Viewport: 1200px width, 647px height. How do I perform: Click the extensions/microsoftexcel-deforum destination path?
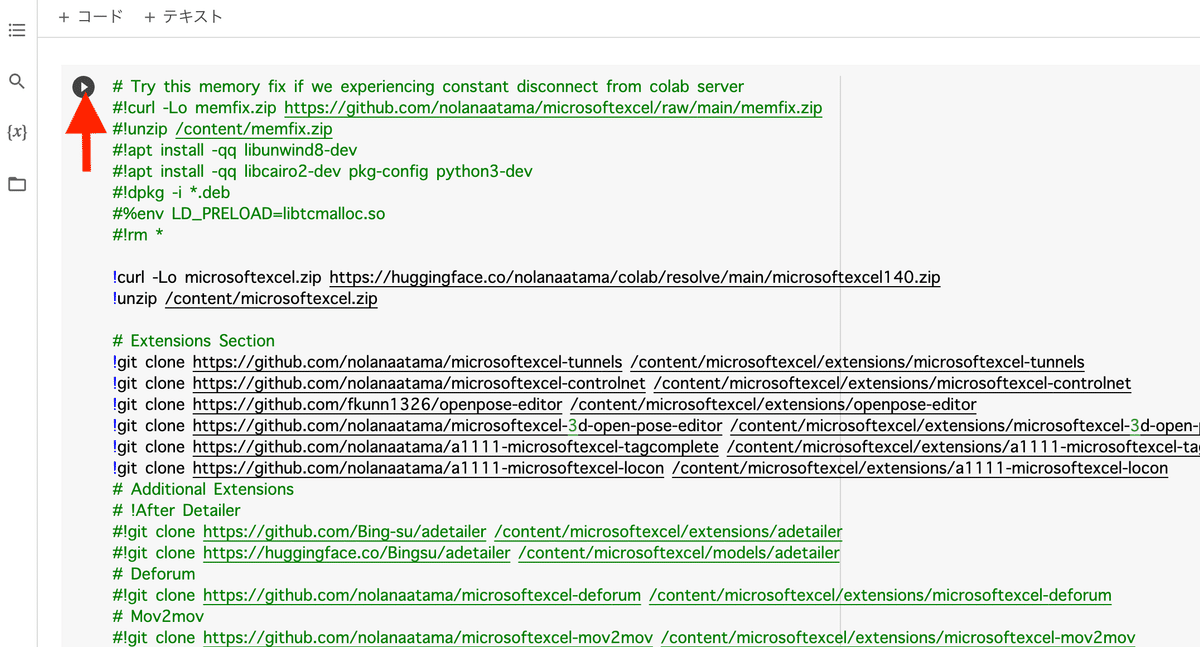[880, 595]
